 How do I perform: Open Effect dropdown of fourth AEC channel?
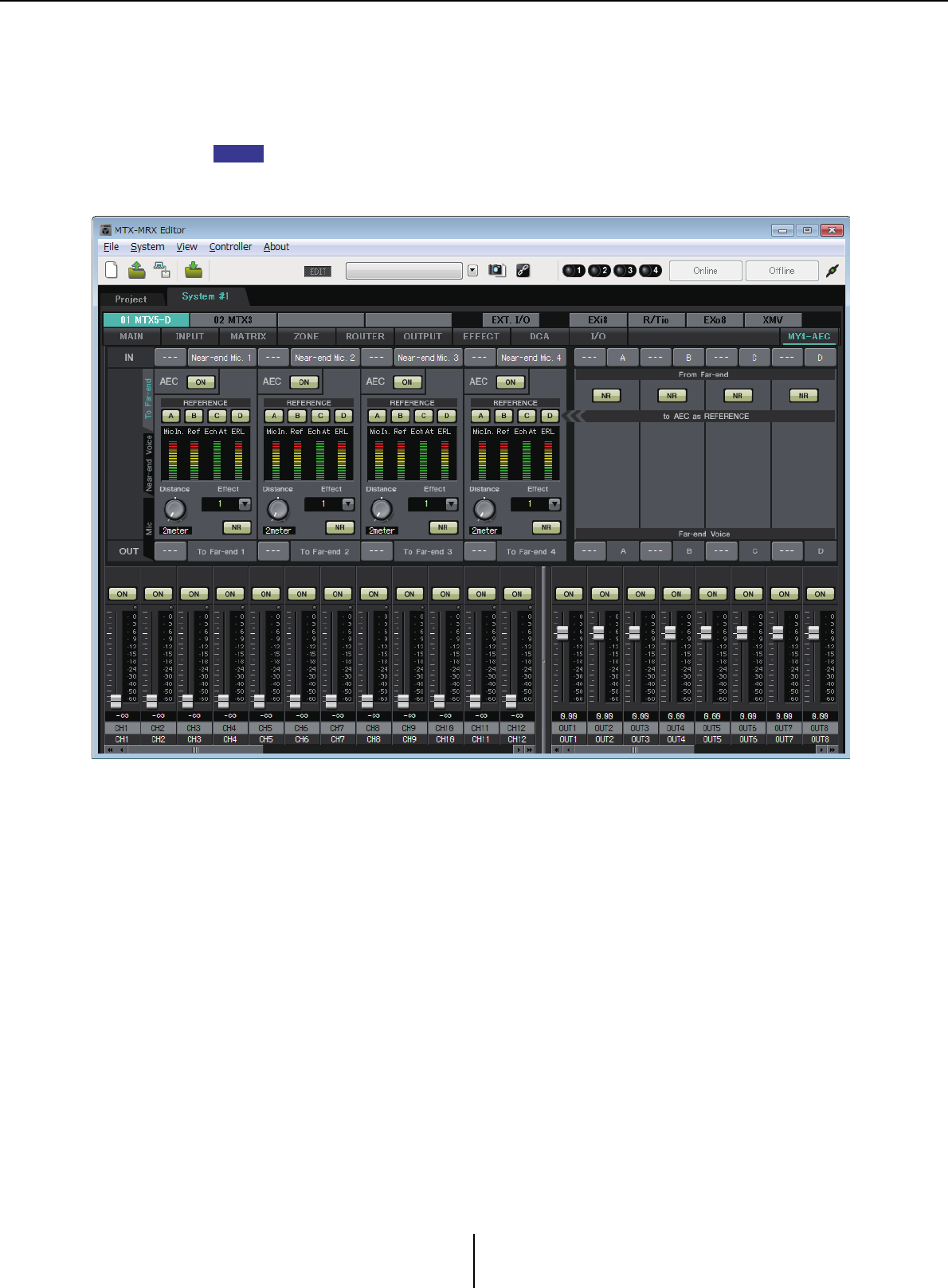click(x=554, y=504)
